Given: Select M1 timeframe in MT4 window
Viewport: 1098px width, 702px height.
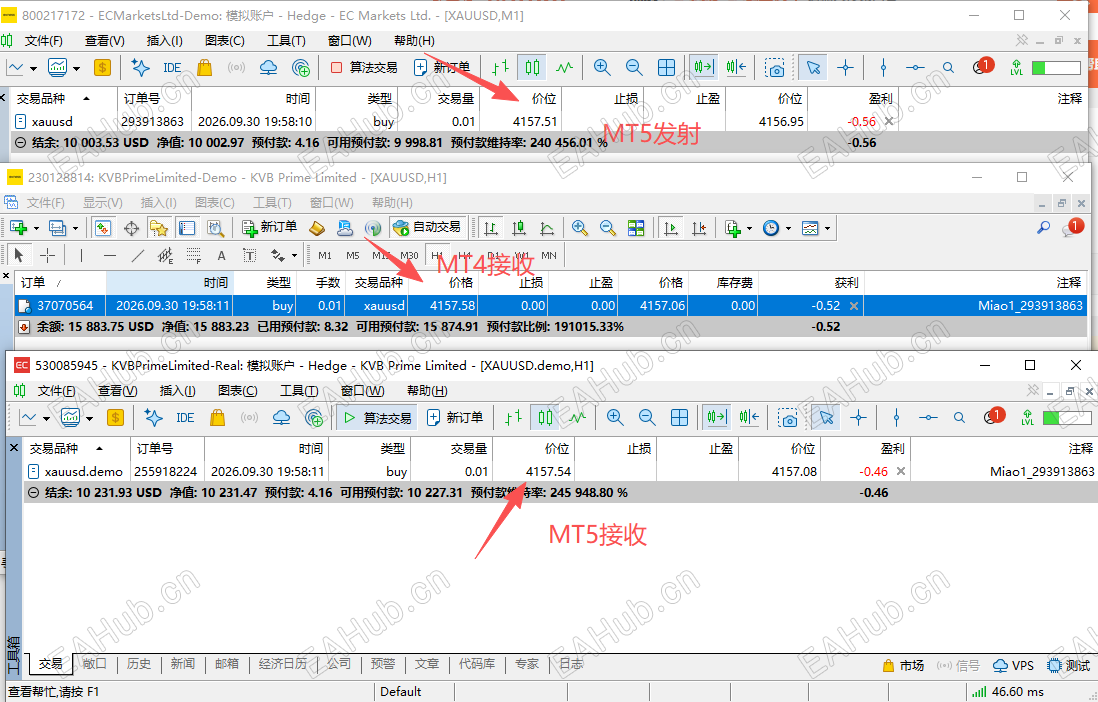Looking at the screenshot, I should tap(325, 256).
